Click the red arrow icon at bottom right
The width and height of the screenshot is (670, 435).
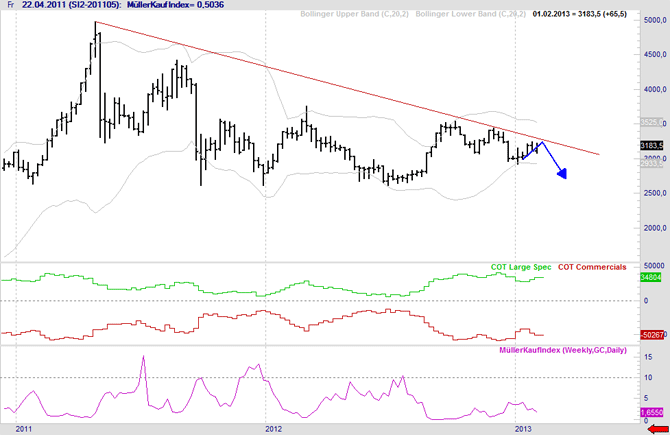[653, 428]
